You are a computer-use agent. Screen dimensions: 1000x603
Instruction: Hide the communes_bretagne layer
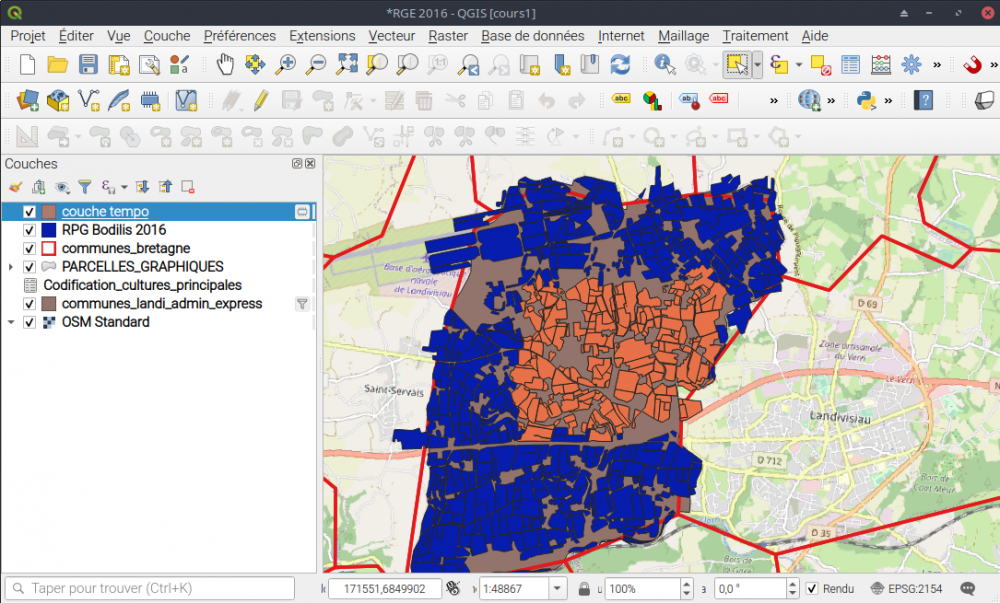pyautogui.click(x=29, y=248)
